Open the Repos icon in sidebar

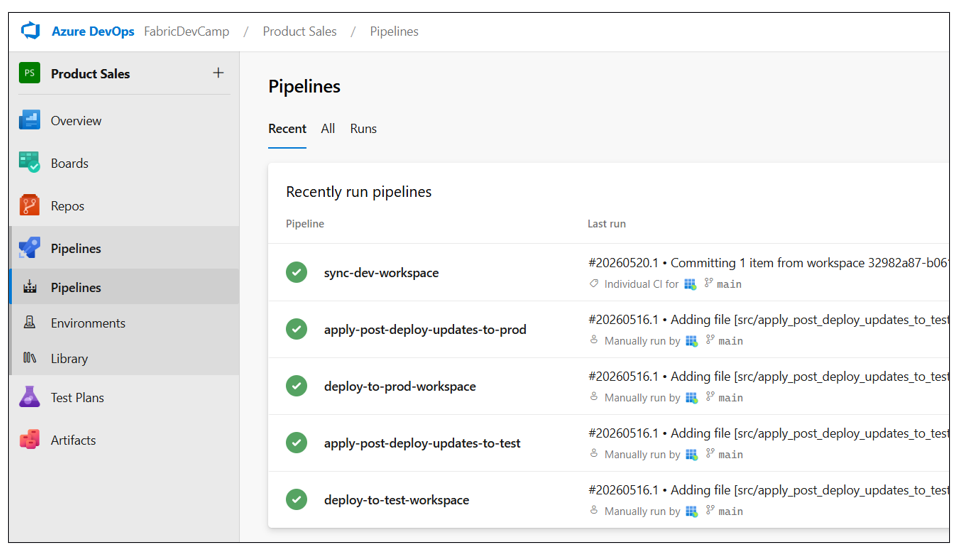click(x=29, y=205)
